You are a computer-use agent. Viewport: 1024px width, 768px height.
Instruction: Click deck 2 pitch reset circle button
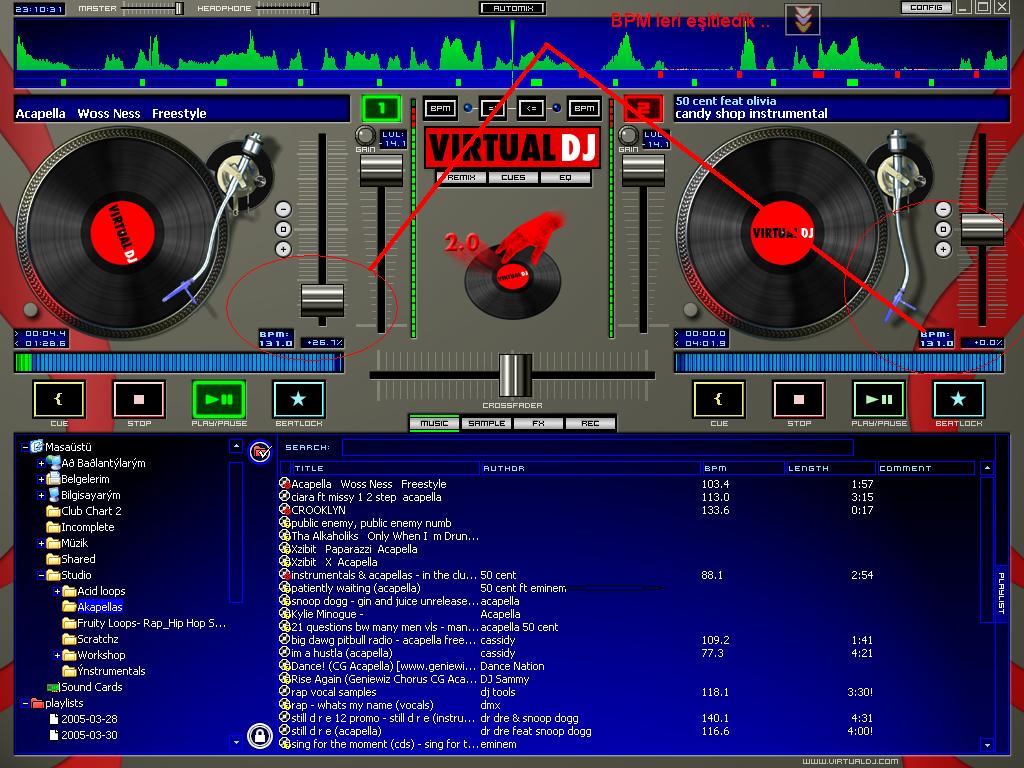(943, 229)
